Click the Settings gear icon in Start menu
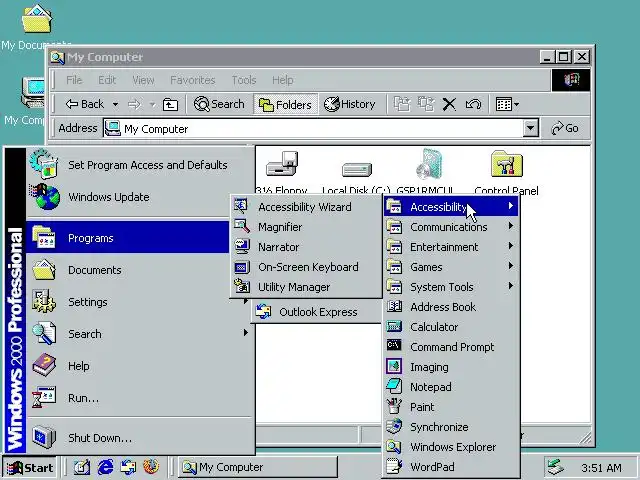640x480 pixels. pos(44,301)
